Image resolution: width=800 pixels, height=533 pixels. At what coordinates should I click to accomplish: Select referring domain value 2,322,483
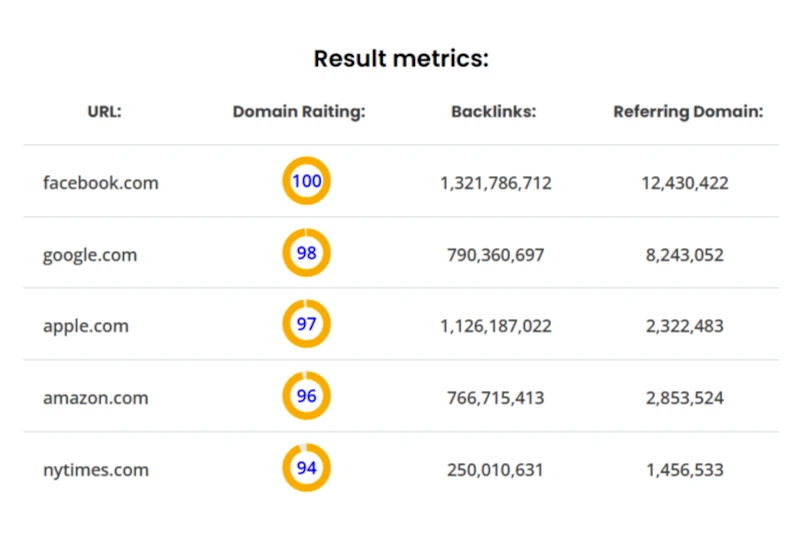click(685, 326)
